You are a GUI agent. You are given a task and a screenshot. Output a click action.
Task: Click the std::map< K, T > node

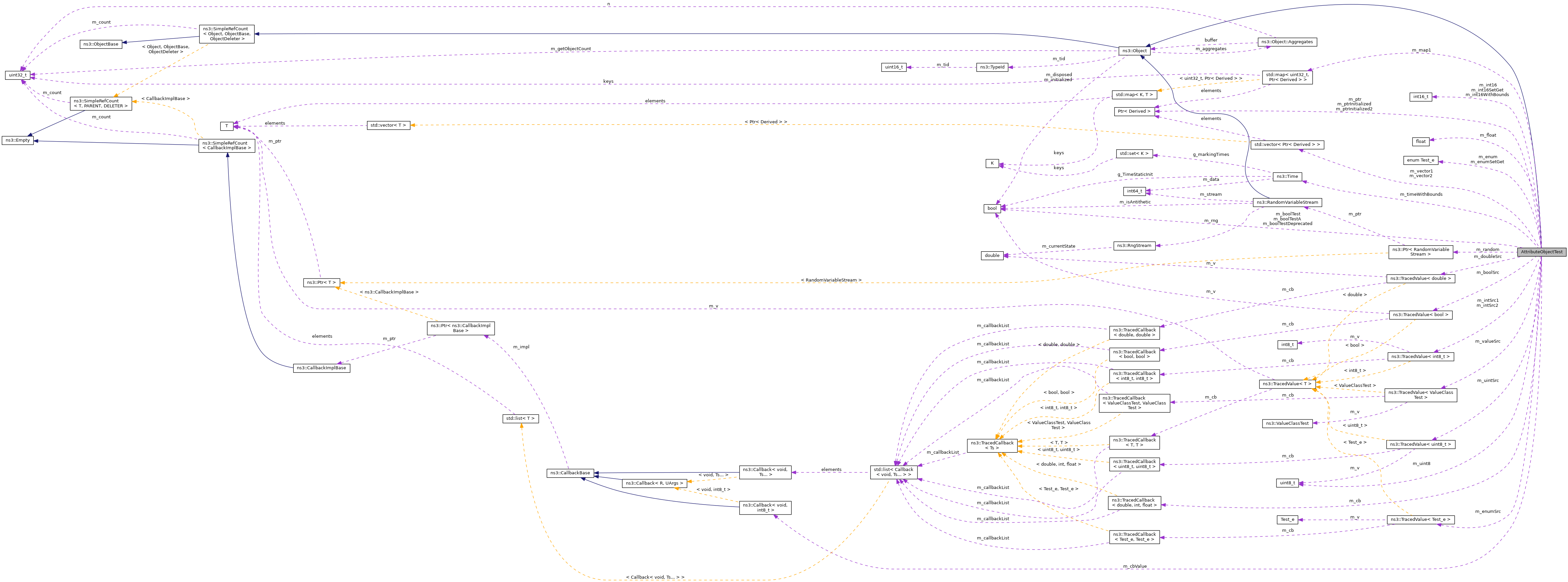tap(1134, 94)
